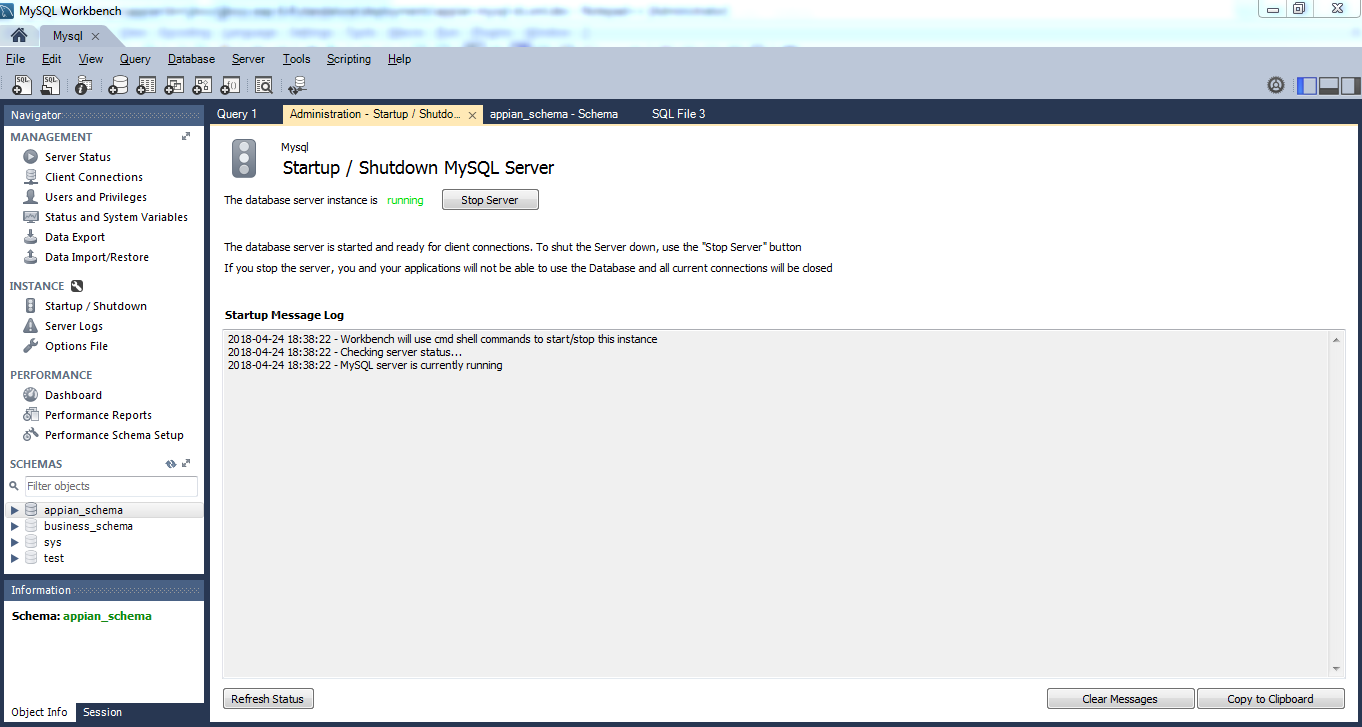Expand the Management section to full panel

[186, 137]
